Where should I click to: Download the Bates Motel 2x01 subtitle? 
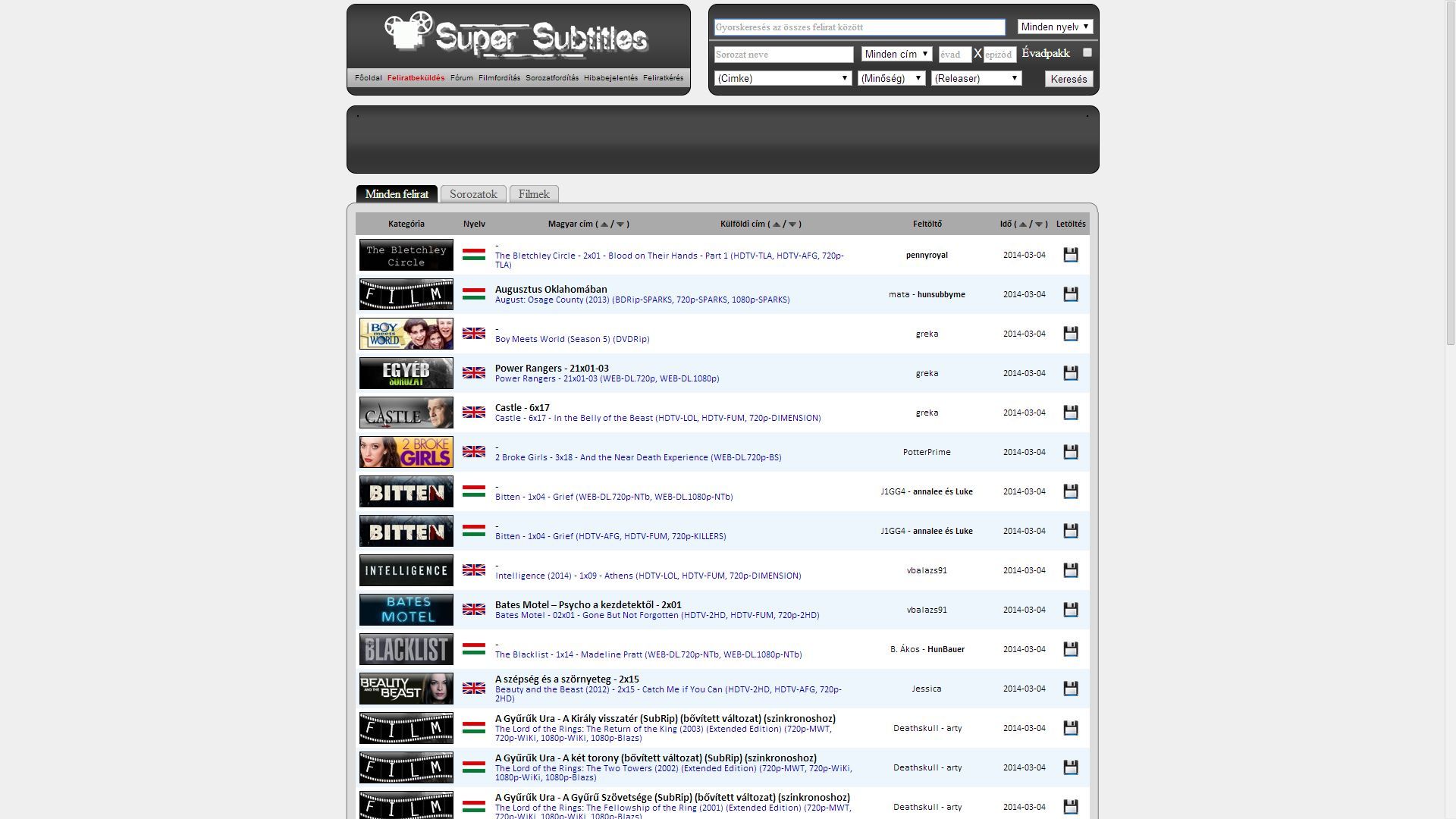point(1070,610)
